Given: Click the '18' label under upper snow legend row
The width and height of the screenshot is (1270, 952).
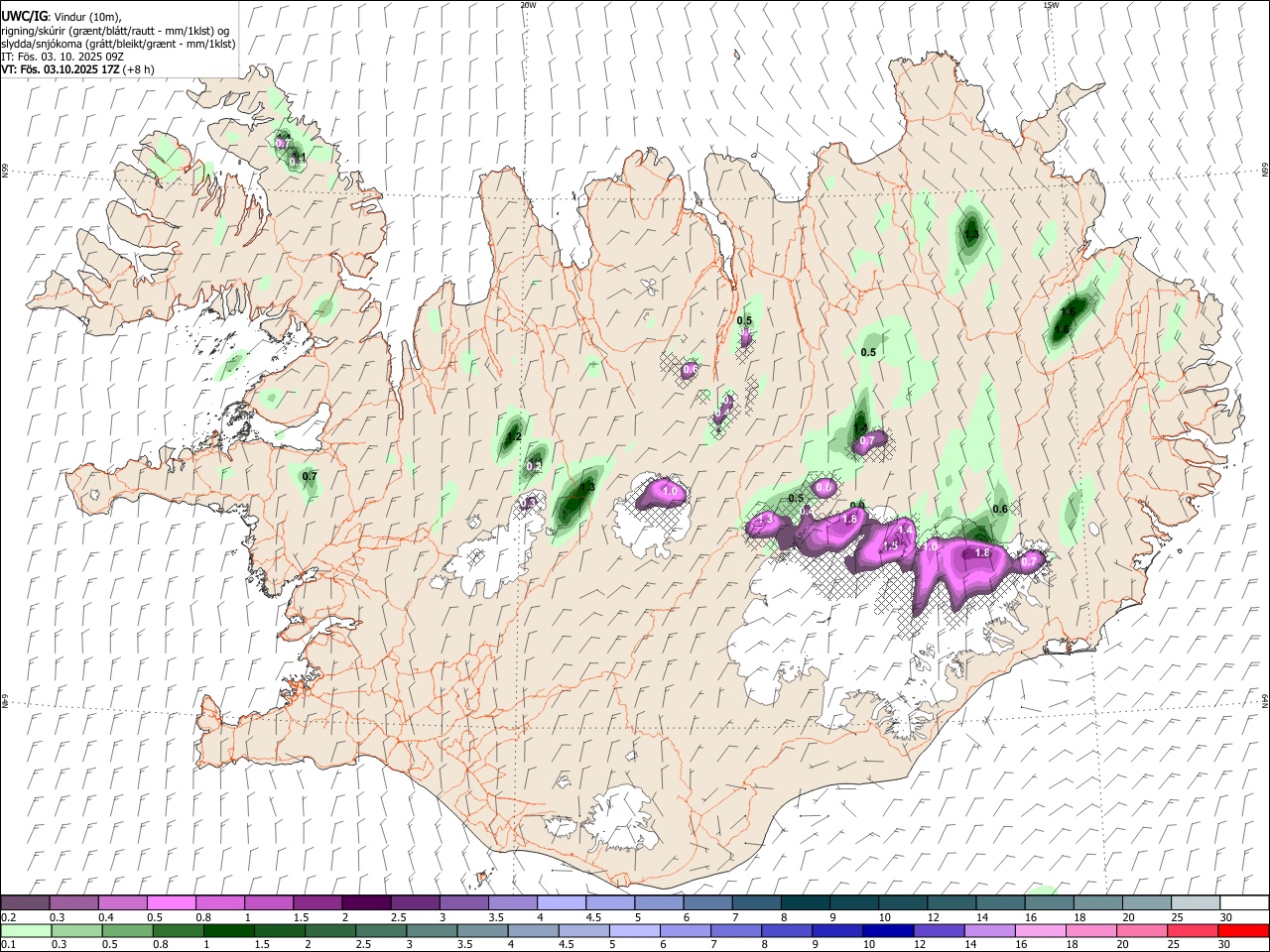Looking at the screenshot, I should point(1079,918).
